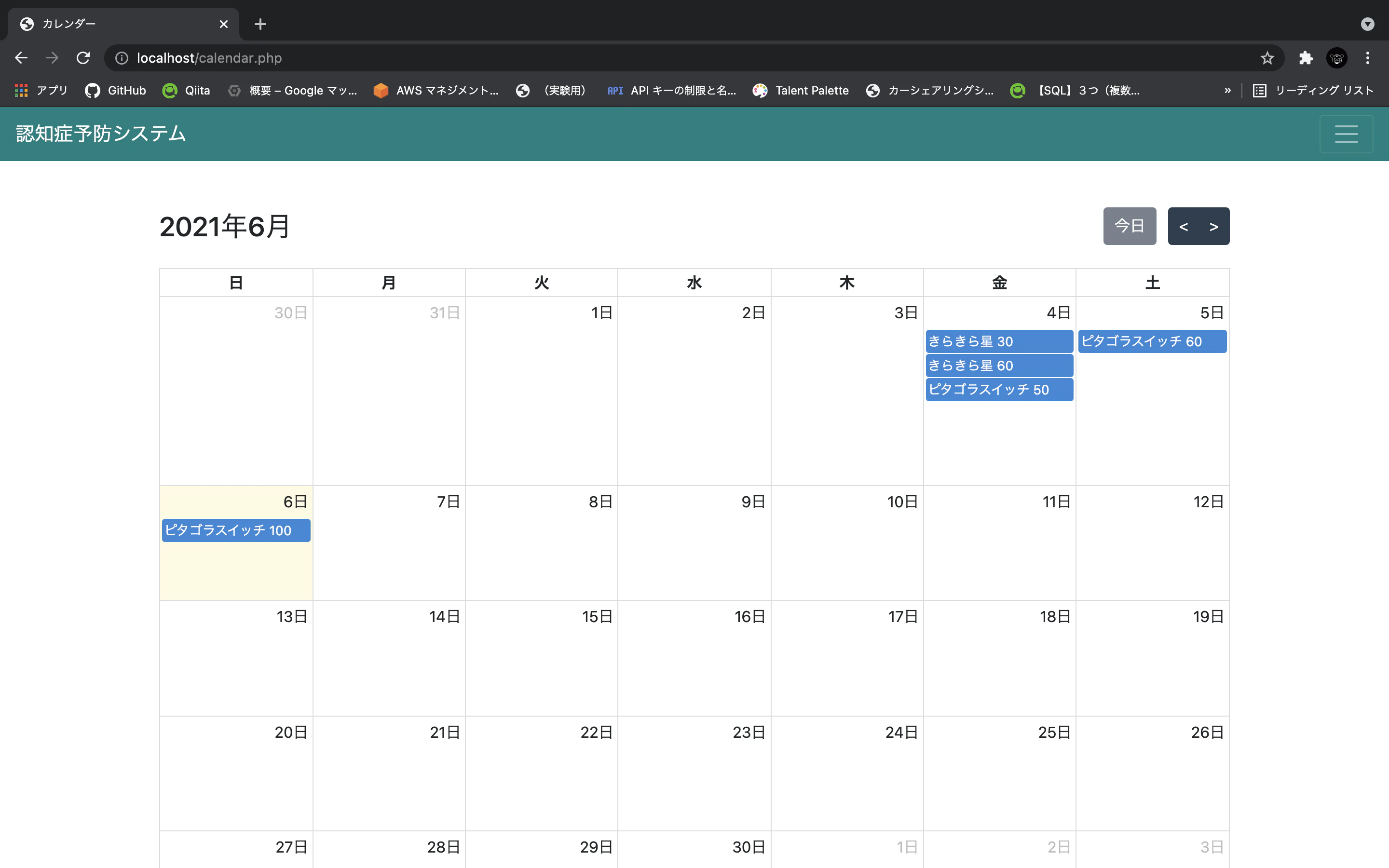Open the 【SQL】3つ bookmark
Screen dimensions: 1389x868
[1076, 90]
